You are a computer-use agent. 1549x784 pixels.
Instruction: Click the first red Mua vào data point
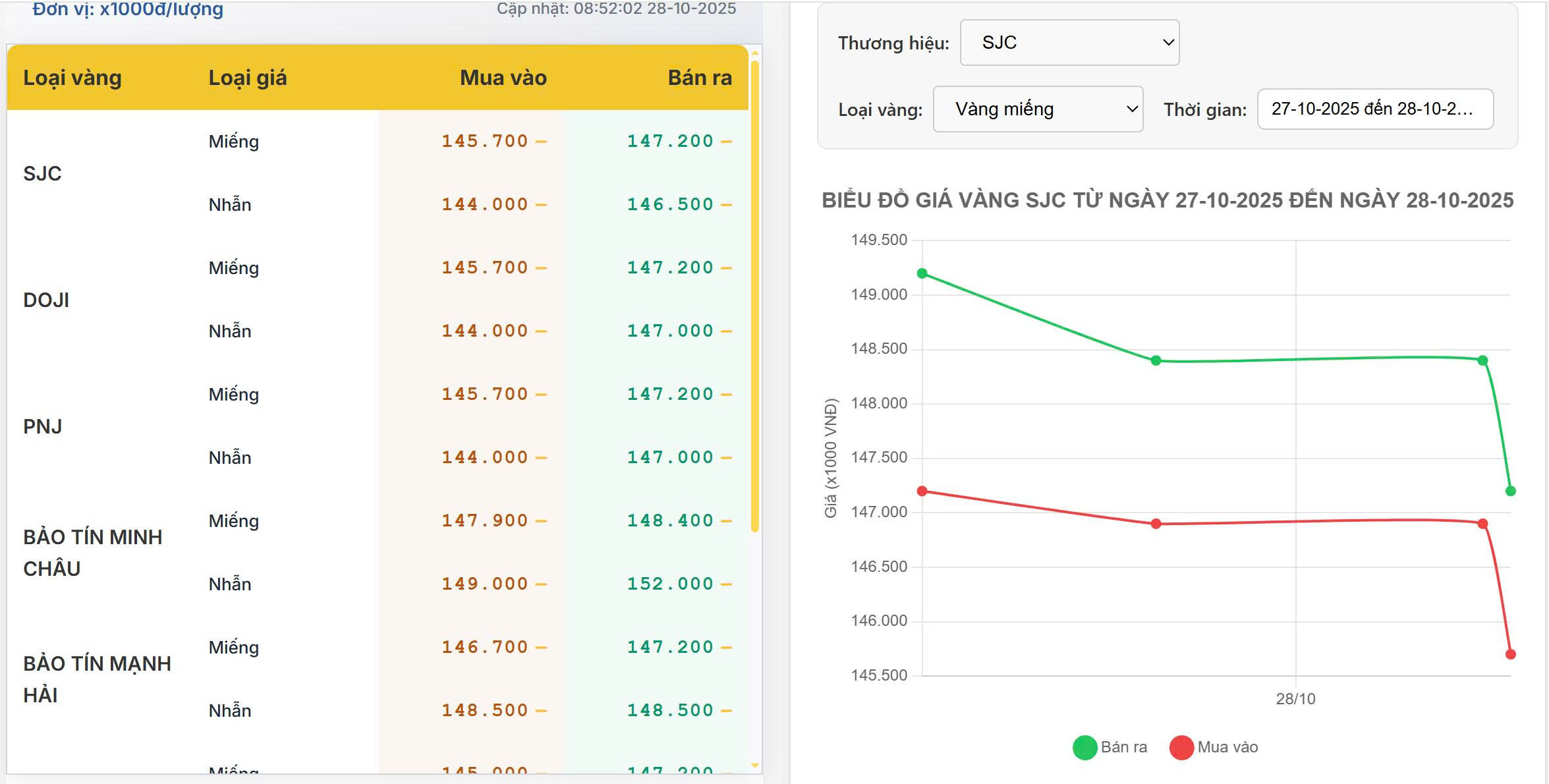(922, 491)
